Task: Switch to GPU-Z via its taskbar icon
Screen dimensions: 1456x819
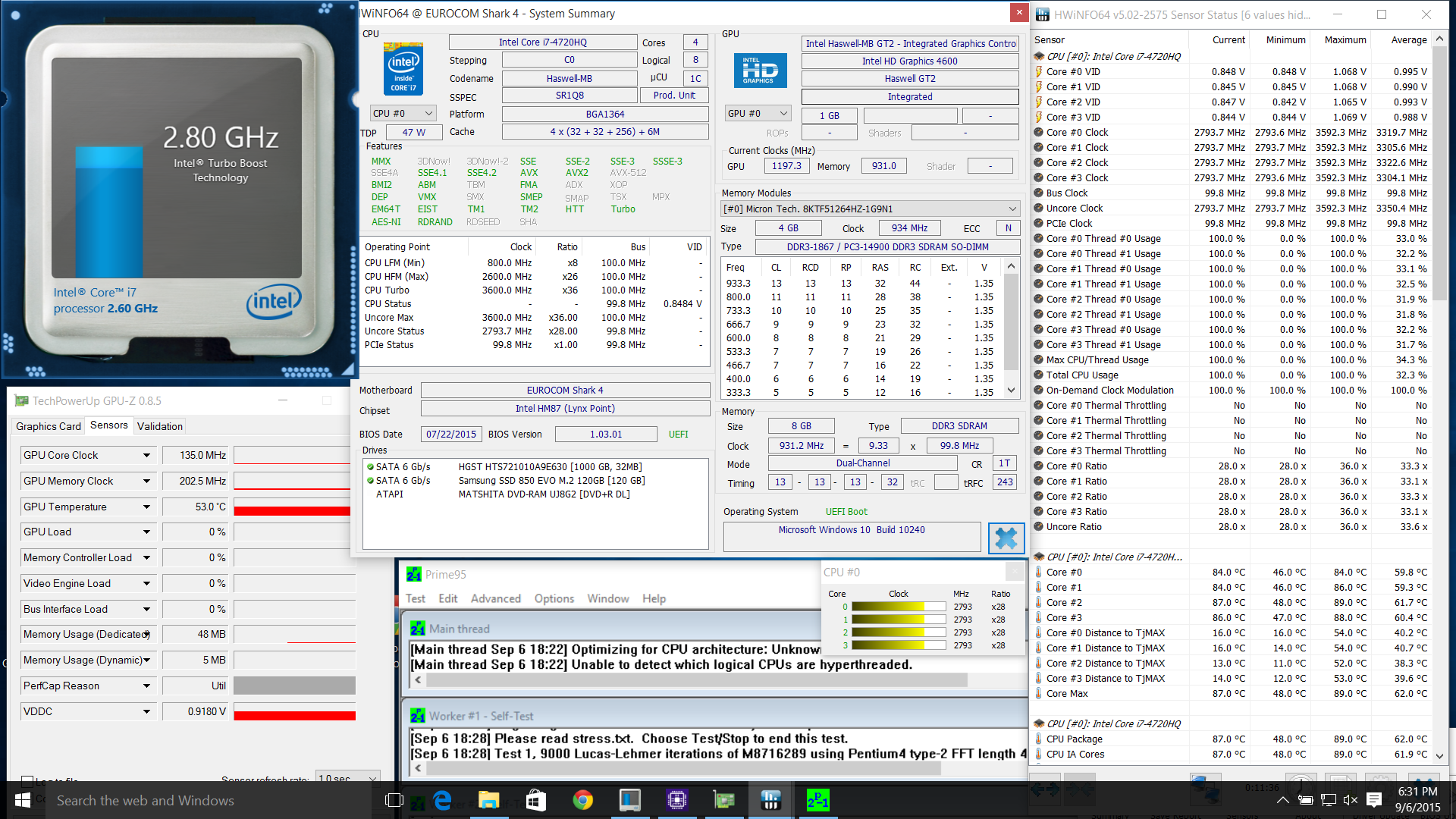Action: [724, 800]
